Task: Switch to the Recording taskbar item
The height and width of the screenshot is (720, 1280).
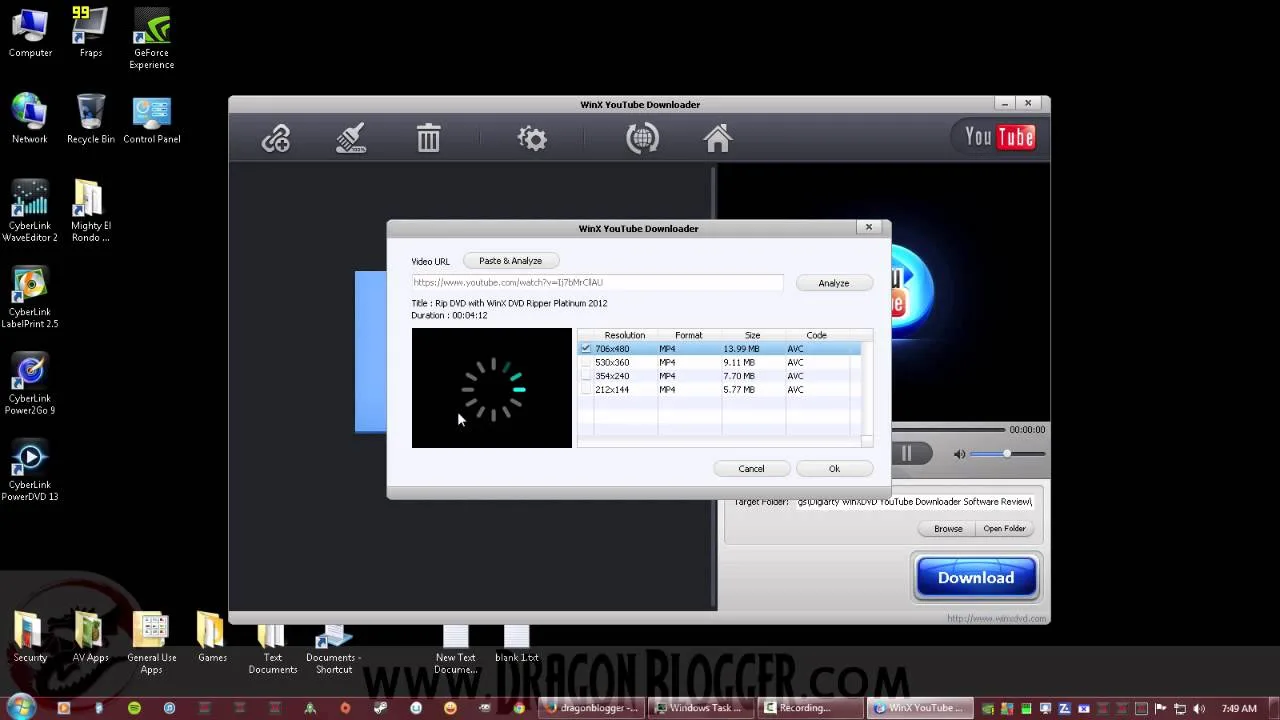Action: [808, 708]
